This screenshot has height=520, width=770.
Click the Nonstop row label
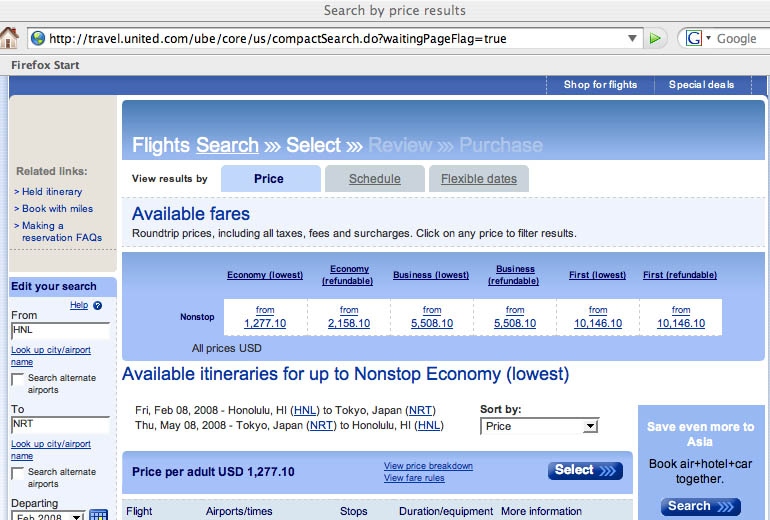pos(197,317)
